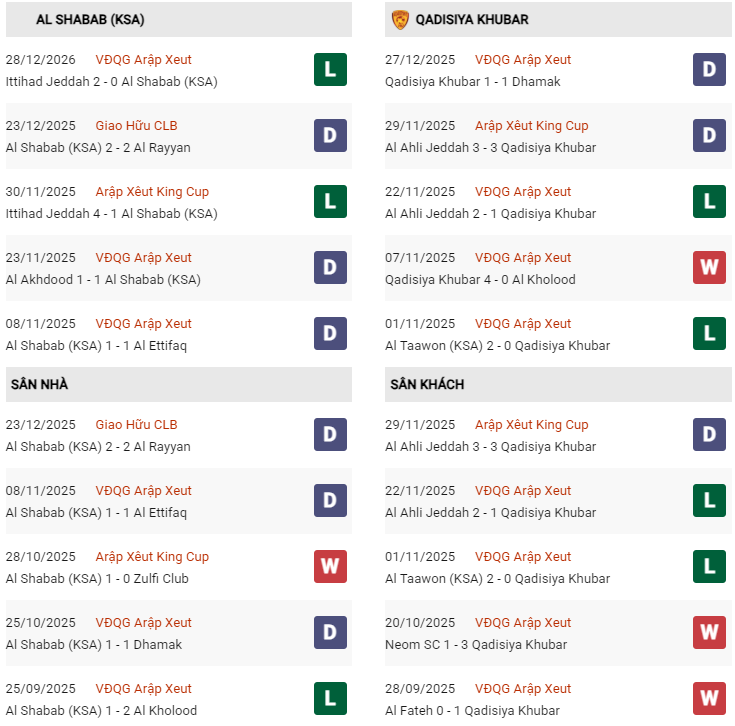Open Giao Hữu CLB league link dated 23/12/2025 under AL SHABAB (KSA)

pos(136,126)
